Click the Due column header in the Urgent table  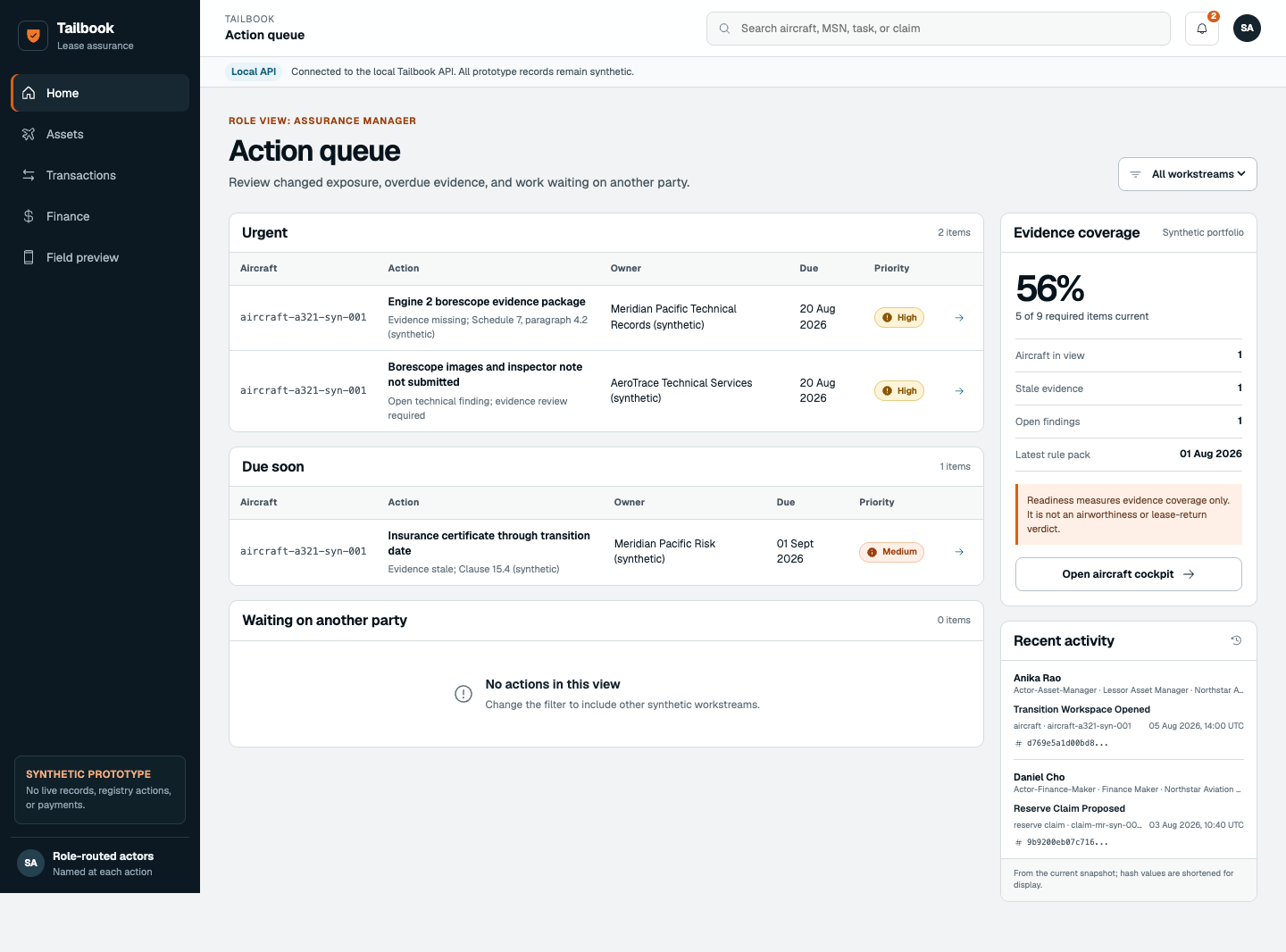click(x=809, y=268)
